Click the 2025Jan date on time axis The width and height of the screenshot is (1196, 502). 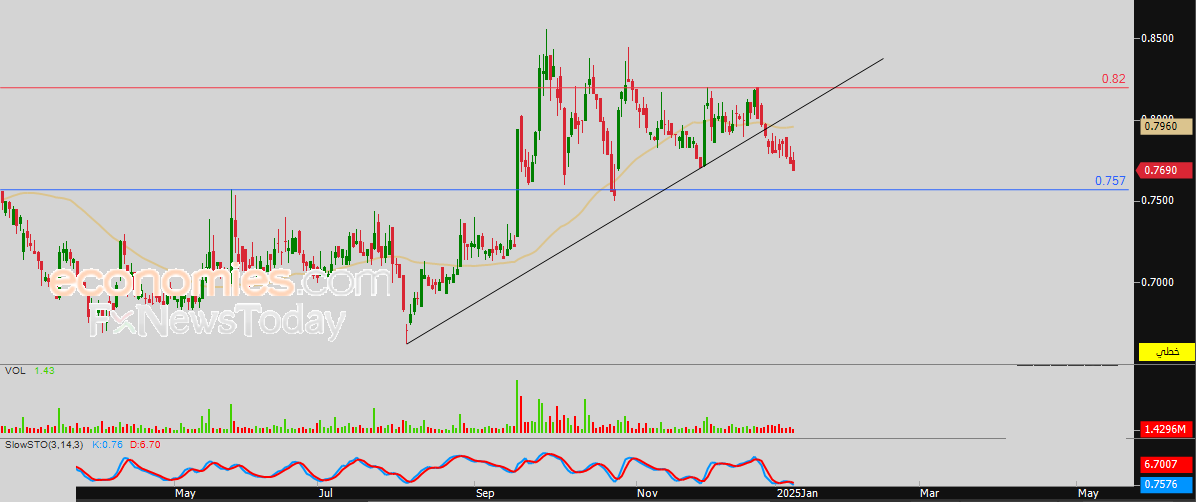coord(797,493)
